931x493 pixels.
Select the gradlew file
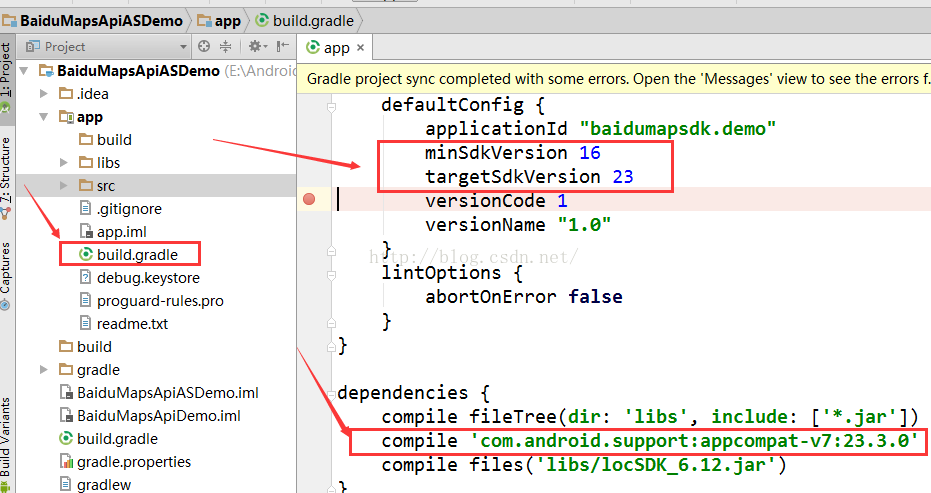(96, 485)
